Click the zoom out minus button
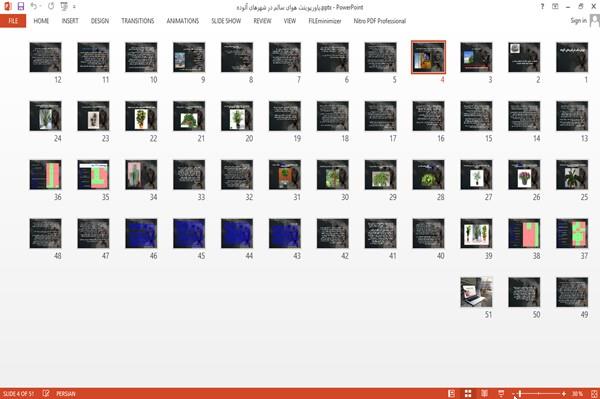Viewport: 600px width, 399px height. (514, 394)
